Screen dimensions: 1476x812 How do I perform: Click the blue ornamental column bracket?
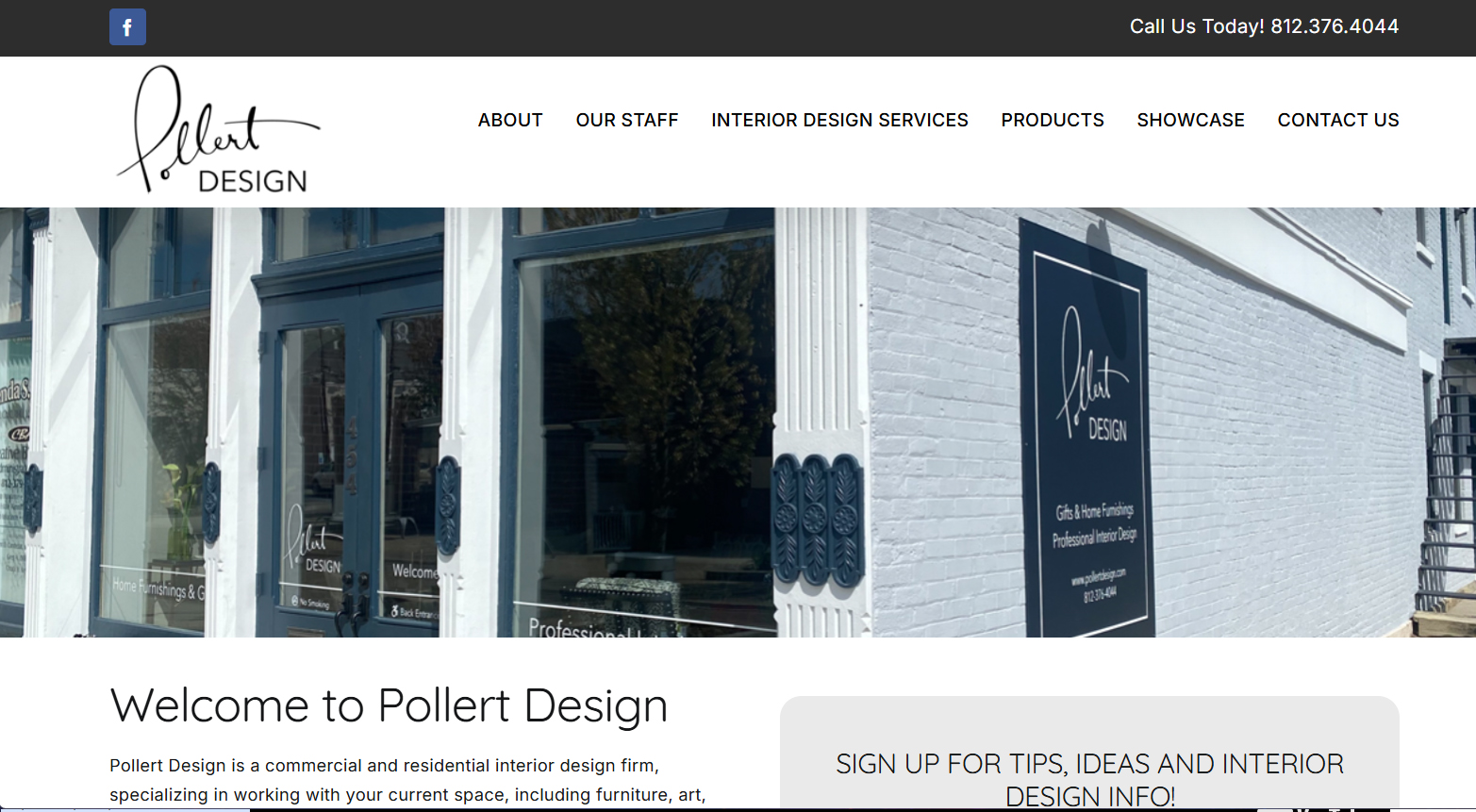[x=817, y=517]
